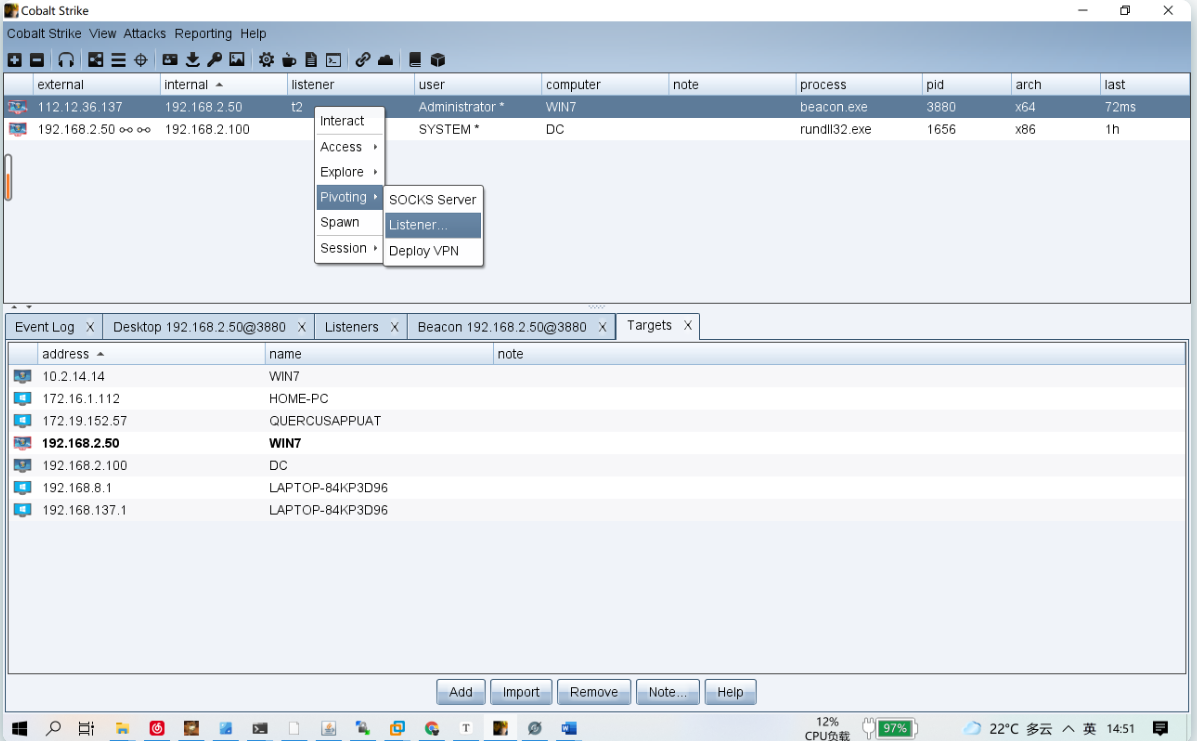Click the Help button below targets
This screenshot has height=741, width=1197.
coord(730,692)
